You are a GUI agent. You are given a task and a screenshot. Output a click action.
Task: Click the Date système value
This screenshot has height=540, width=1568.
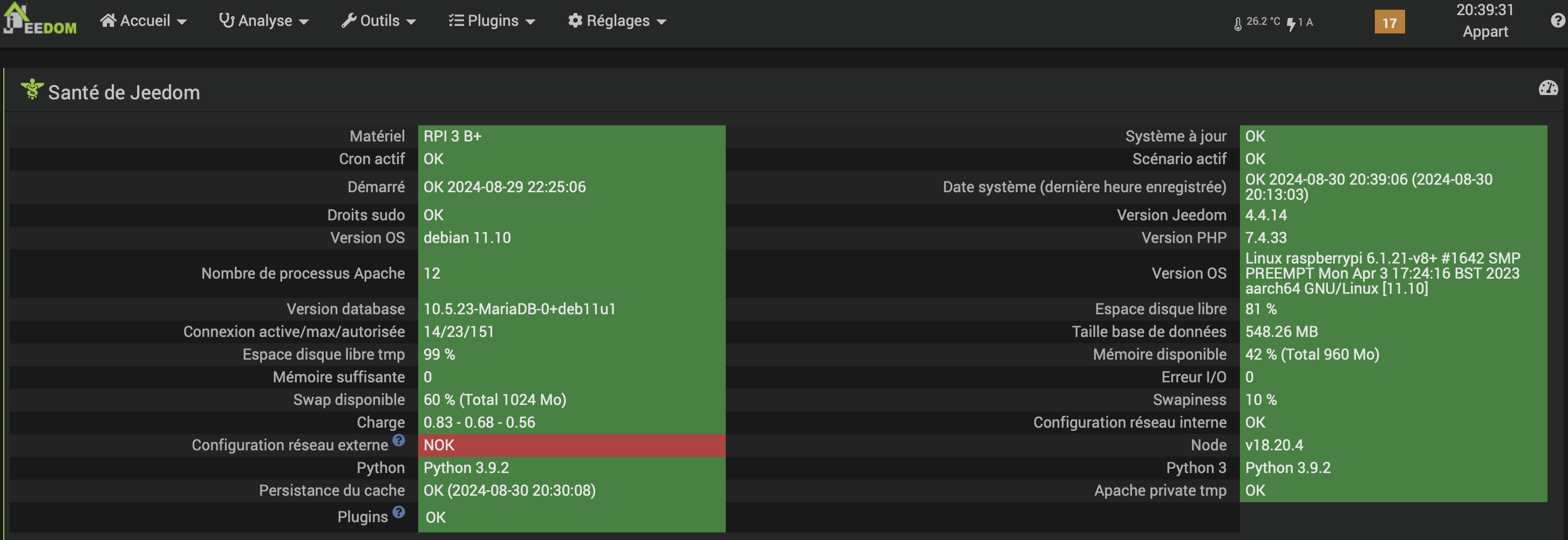click(1368, 187)
